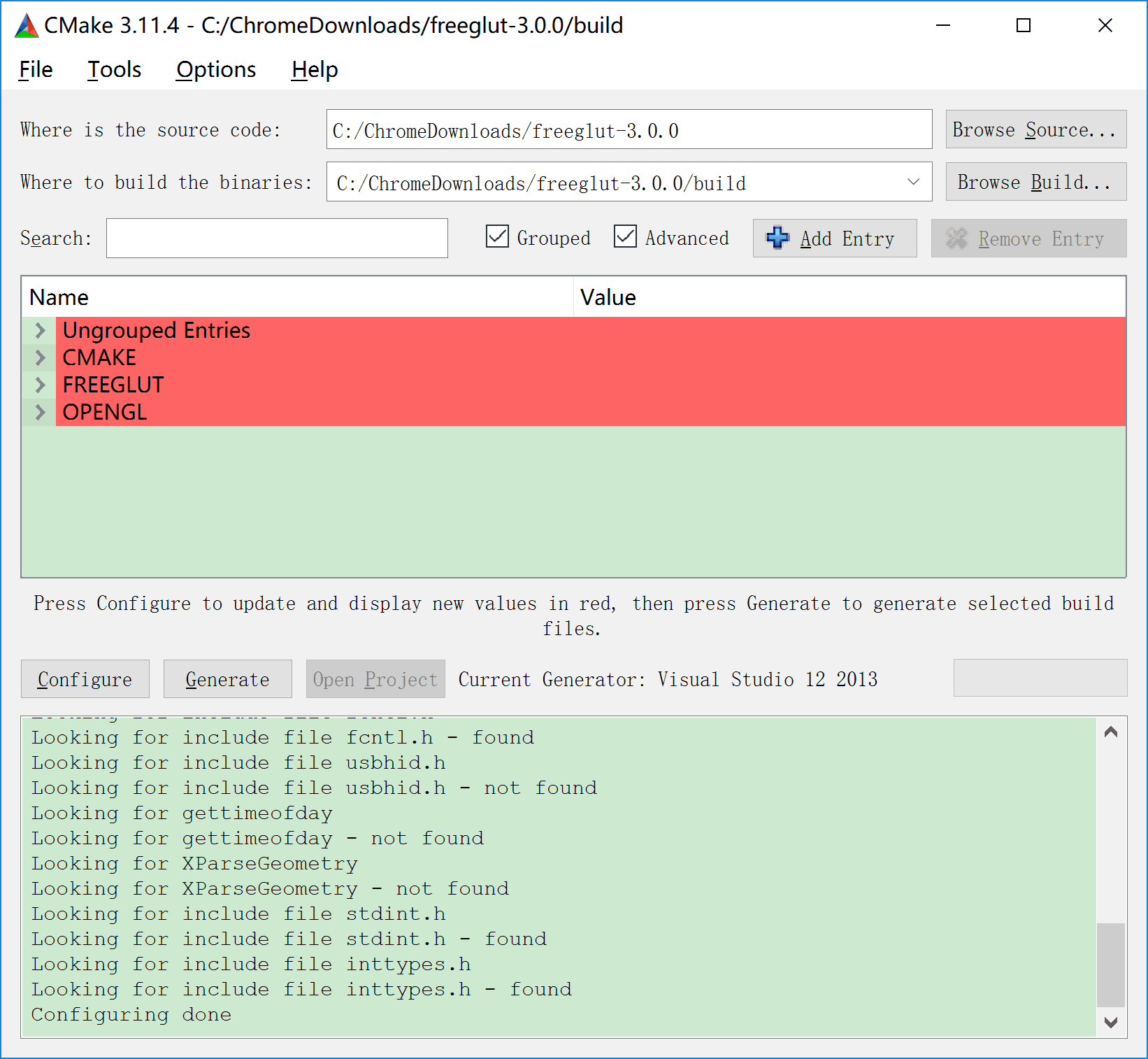This screenshot has width=1148, height=1059.
Task: Click the blue plus icon on Add Entry
Action: tap(777, 238)
